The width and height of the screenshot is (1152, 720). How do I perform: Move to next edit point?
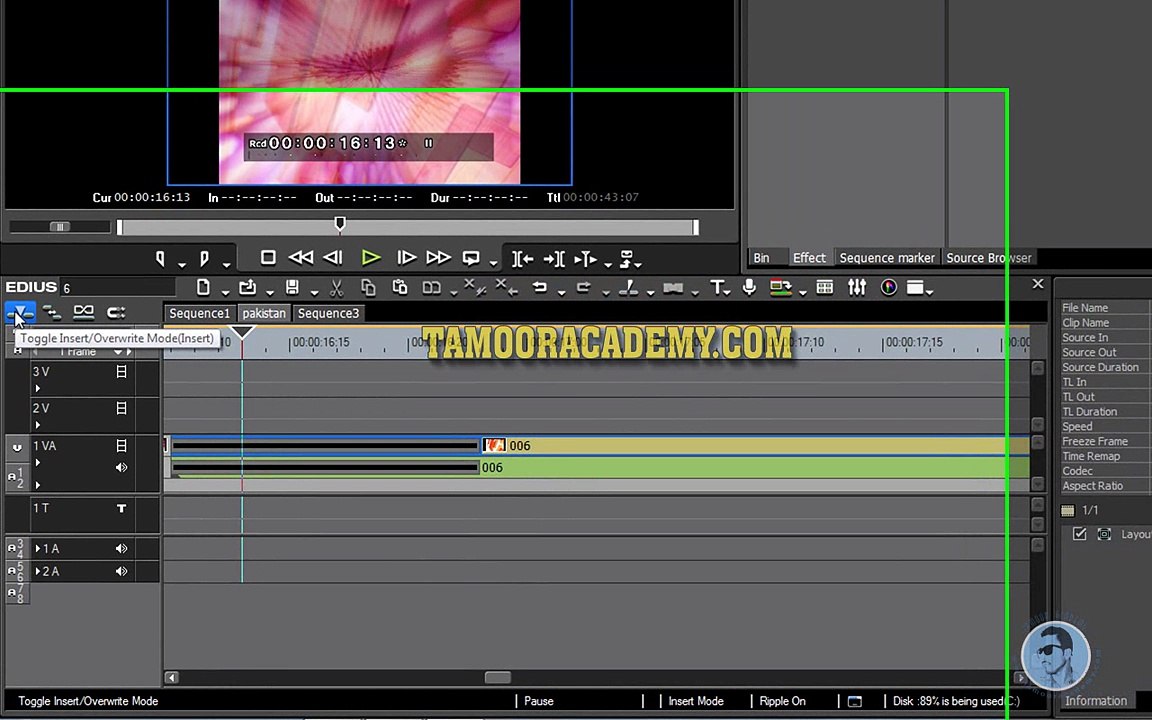point(554,259)
